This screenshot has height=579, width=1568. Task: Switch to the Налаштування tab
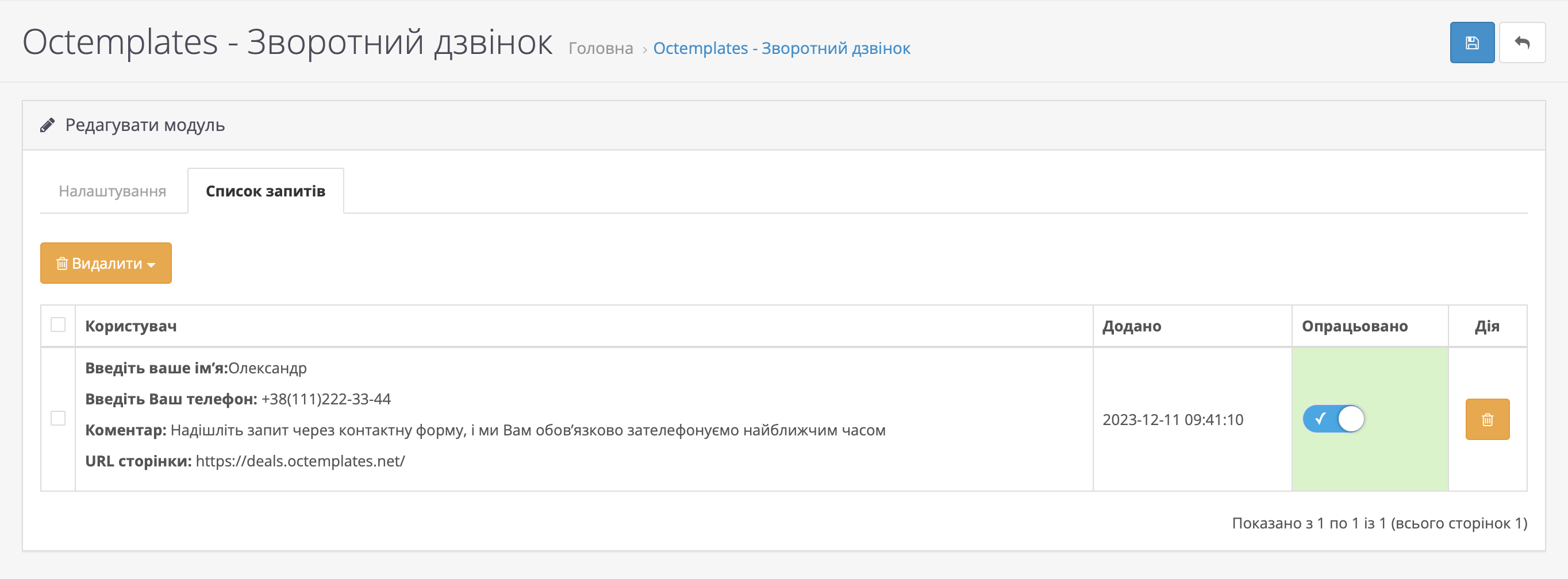tap(113, 192)
